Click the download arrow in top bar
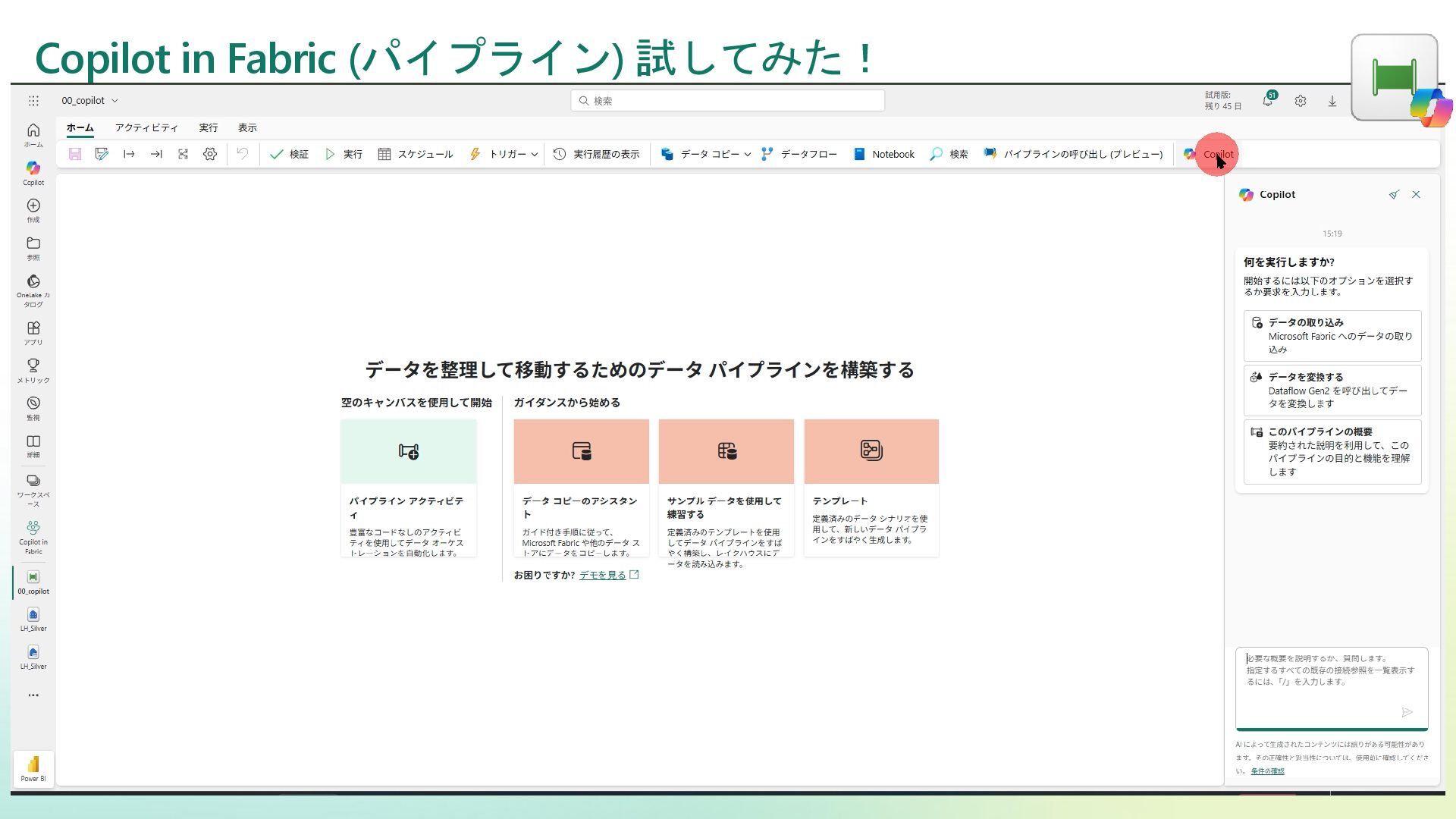 (1332, 101)
